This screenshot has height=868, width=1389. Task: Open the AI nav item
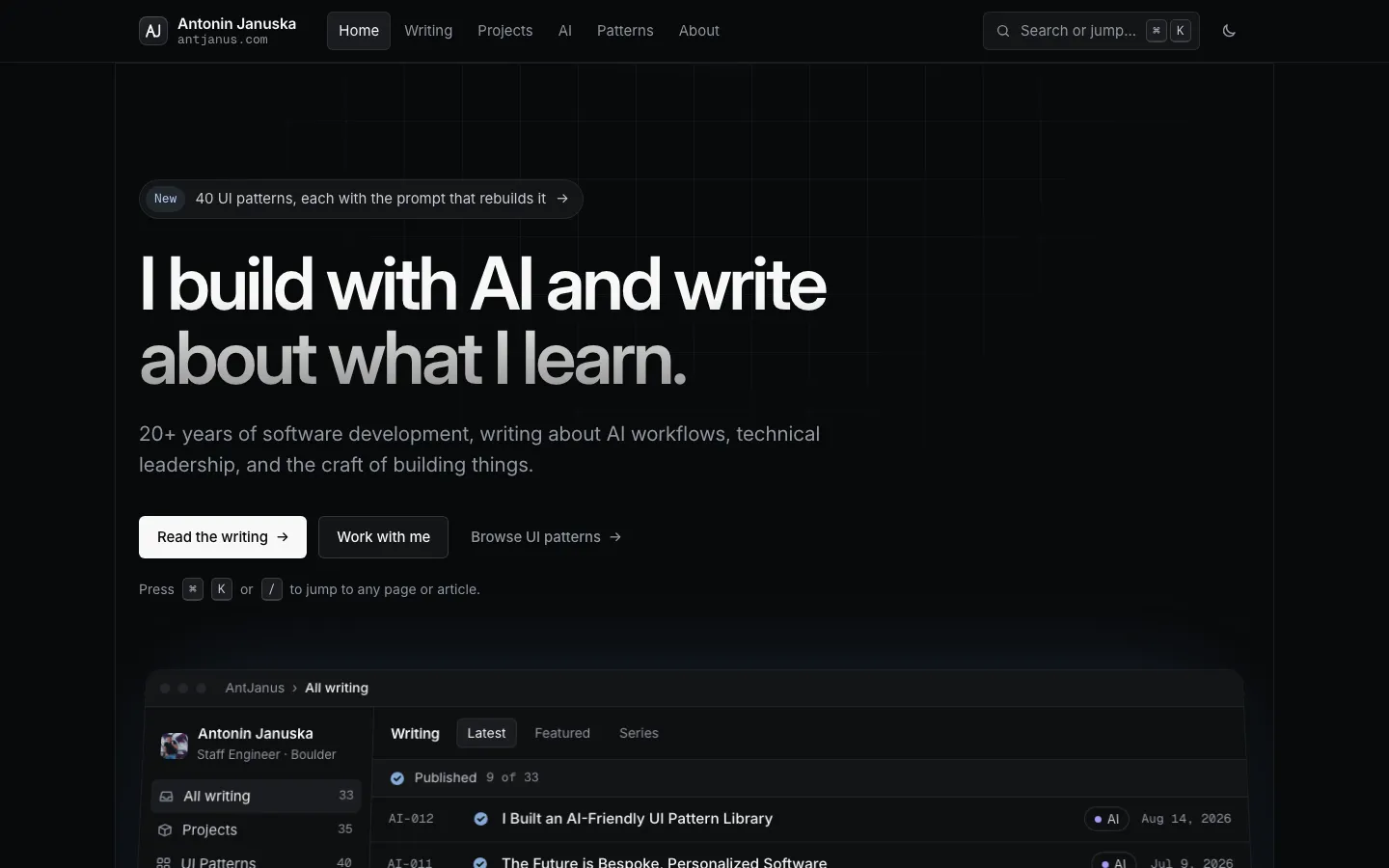click(565, 31)
